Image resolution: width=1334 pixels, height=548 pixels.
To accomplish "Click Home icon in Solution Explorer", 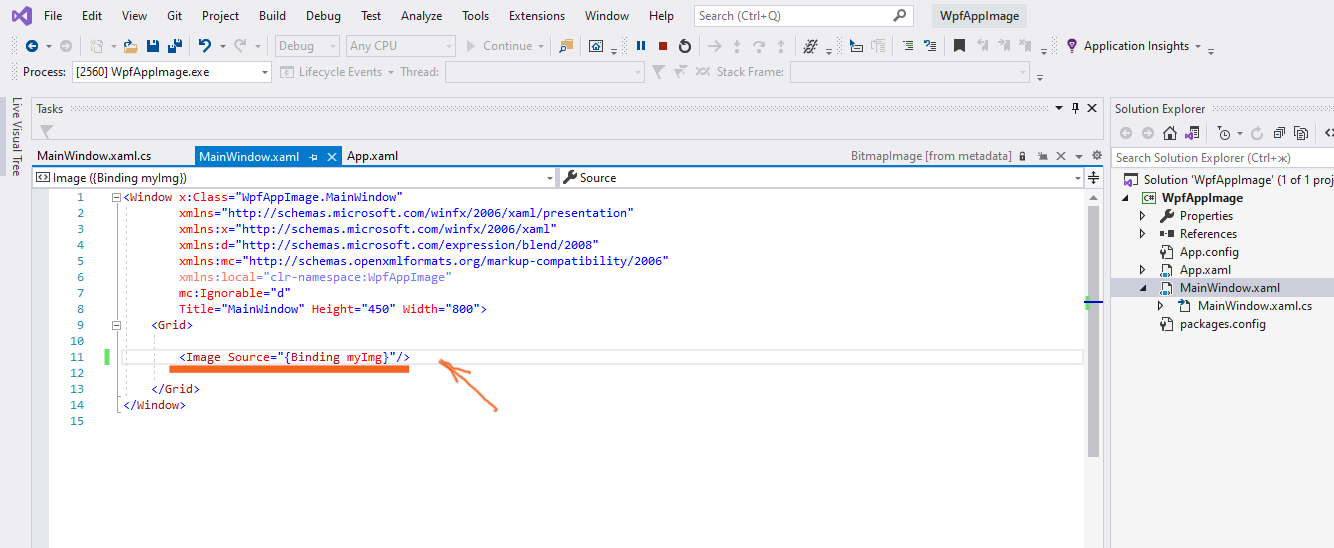I will (x=1169, y=133).
